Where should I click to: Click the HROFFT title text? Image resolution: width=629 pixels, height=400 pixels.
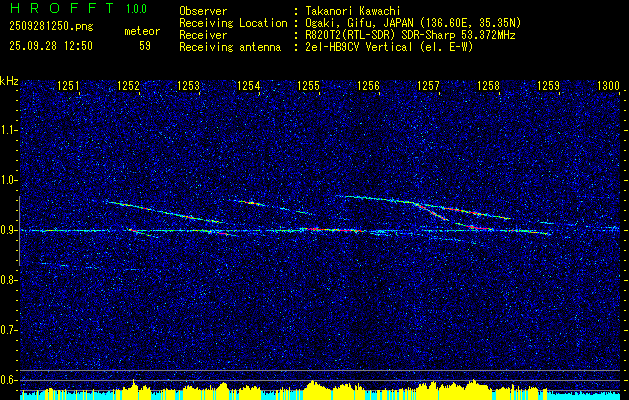[61, 8]
